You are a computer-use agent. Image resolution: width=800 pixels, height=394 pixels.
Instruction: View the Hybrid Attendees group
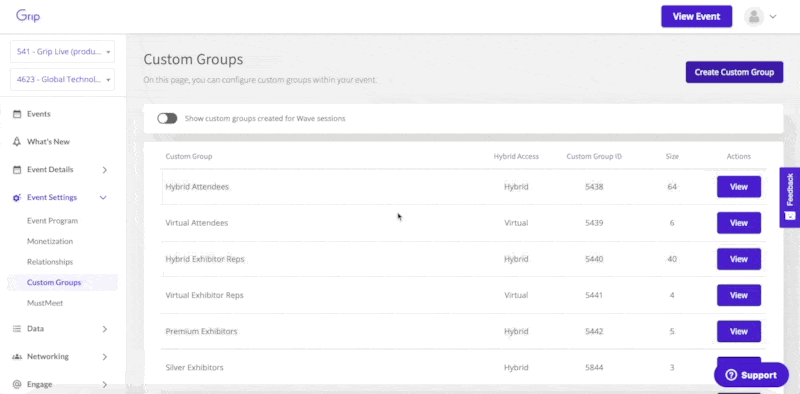(x=739, y=187)
